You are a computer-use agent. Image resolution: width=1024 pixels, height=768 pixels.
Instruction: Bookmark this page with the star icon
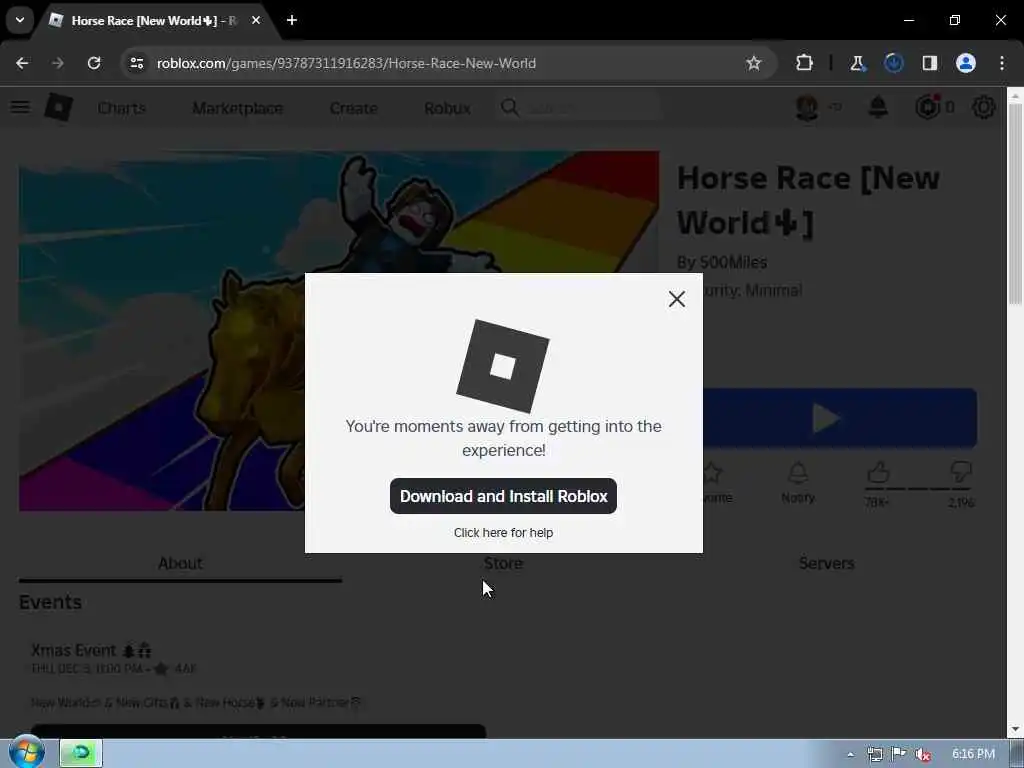(754, 63)
